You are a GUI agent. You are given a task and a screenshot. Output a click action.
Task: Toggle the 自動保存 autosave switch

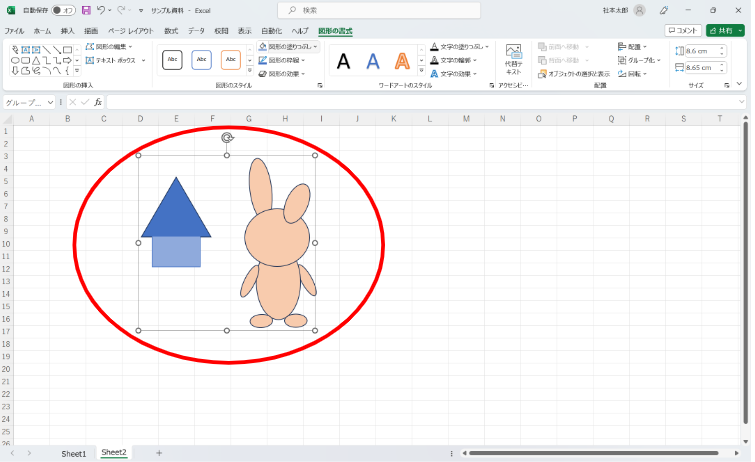tap(63, 10)
